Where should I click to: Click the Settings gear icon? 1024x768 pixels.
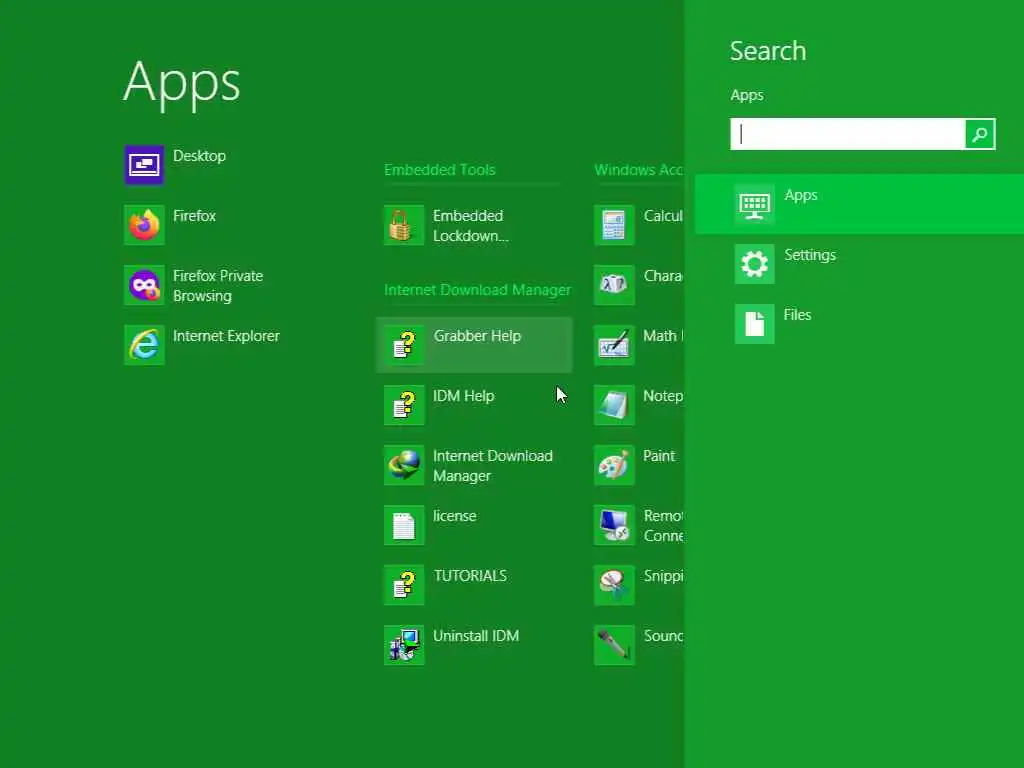[754, 264]
